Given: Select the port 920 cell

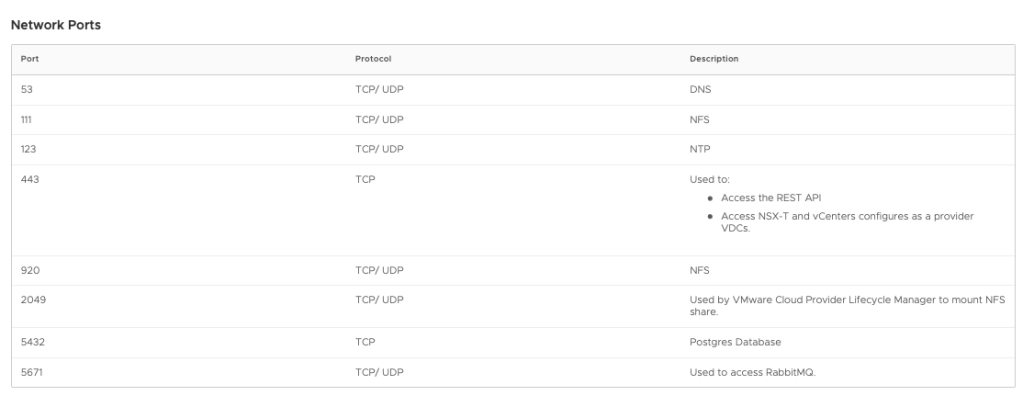Looking at the screenshot, I should tap(28, 270).
